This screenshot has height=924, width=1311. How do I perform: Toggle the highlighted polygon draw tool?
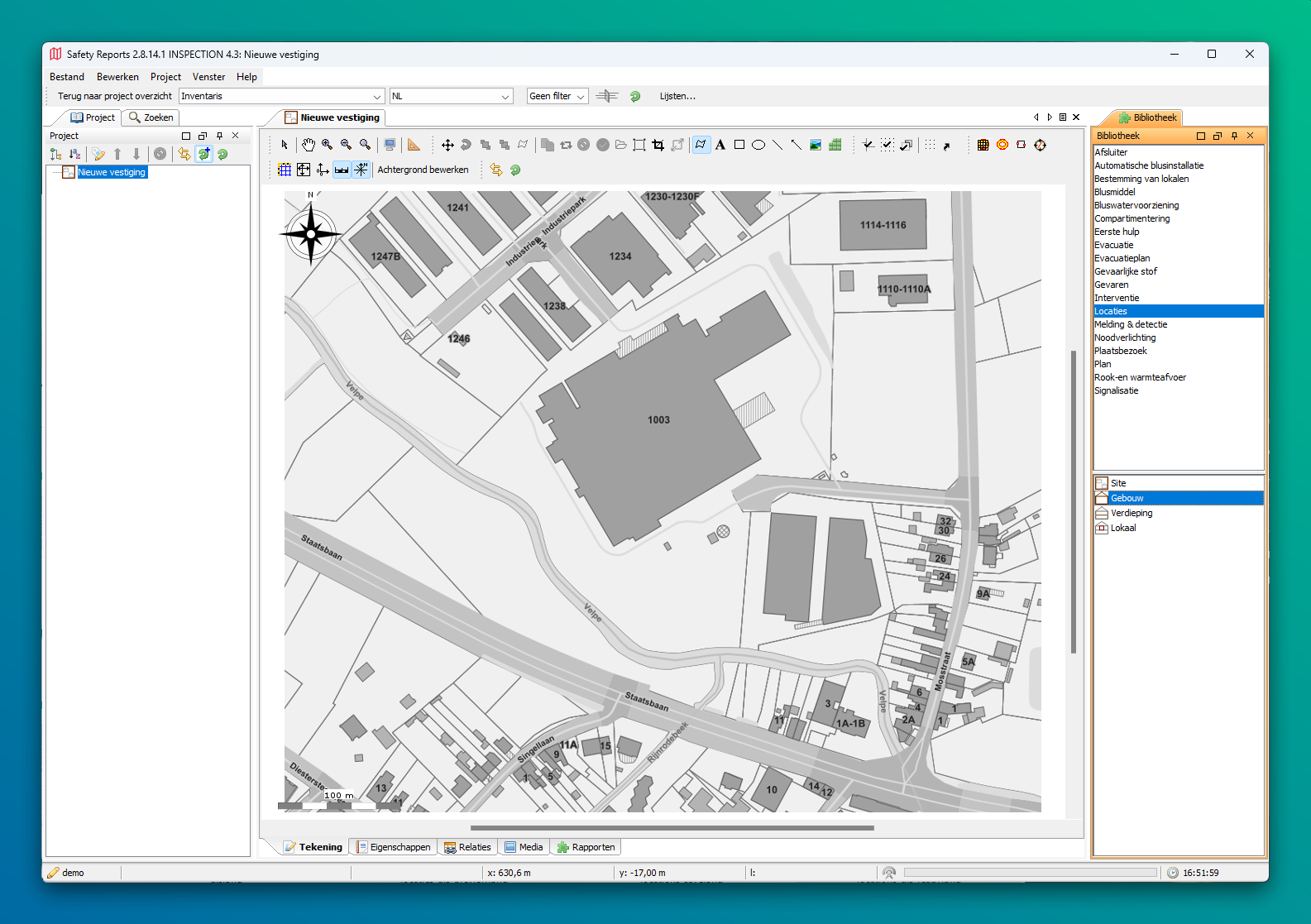point(701,145)
